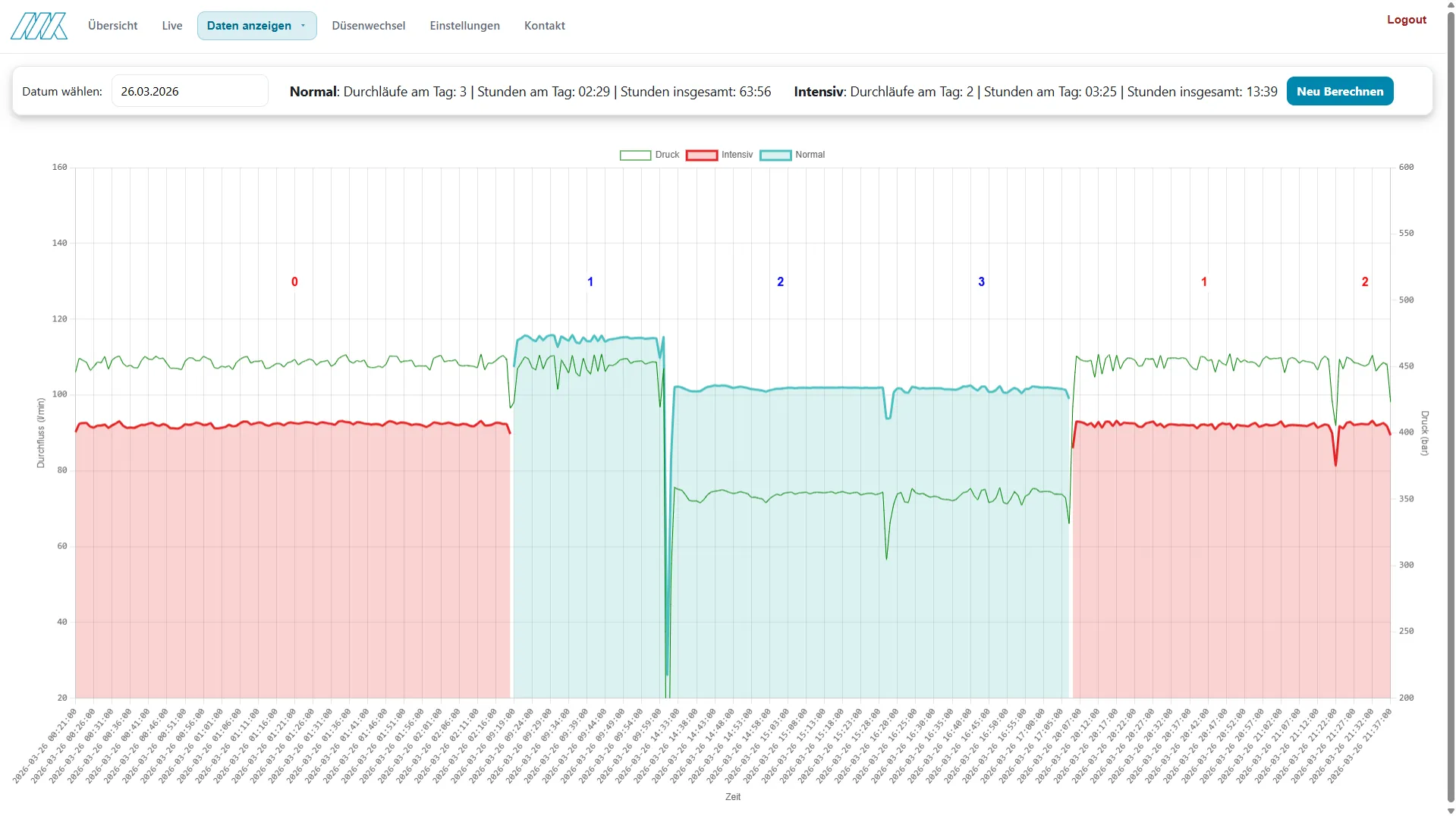Screen dimensions: 1456x816
Task: Toggle the Normal series legend swatch
Action: tap(775, 155)
